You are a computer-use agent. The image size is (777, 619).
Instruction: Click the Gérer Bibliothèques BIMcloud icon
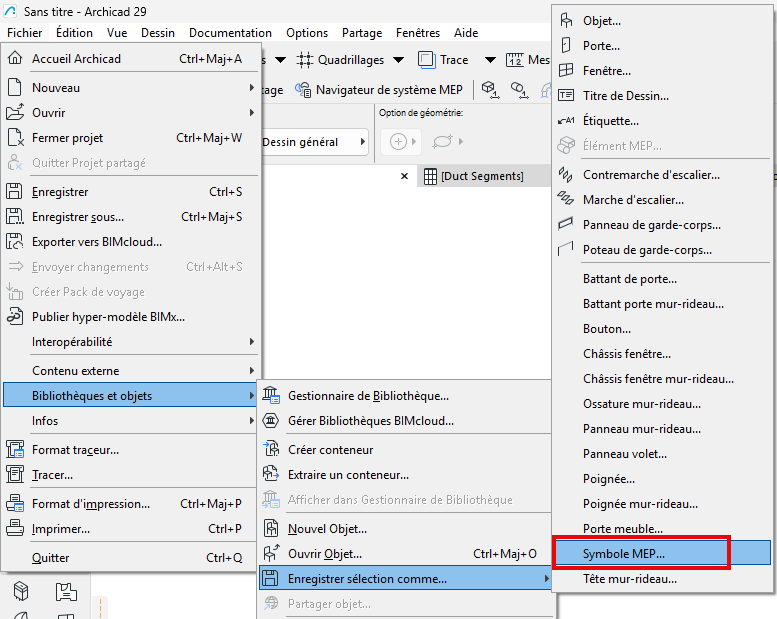tap(271, 420)
